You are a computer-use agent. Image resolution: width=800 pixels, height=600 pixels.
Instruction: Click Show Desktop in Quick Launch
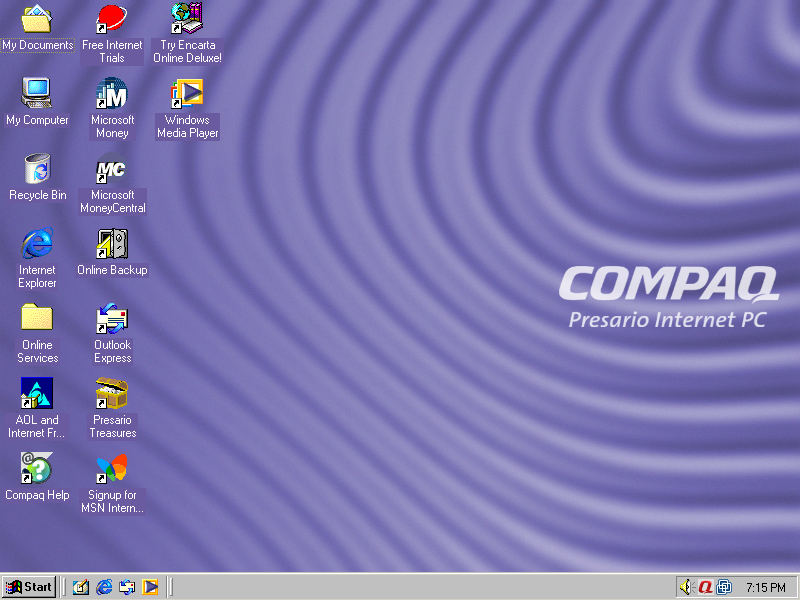[x=81, y=587]
